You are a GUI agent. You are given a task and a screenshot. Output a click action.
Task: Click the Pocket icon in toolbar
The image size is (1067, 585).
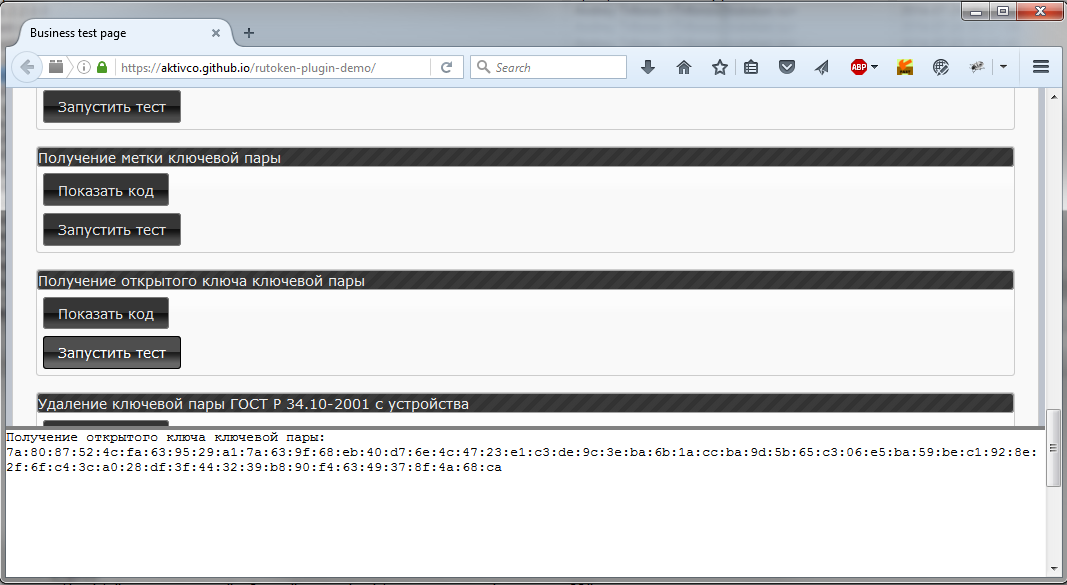tap(787, 67)
